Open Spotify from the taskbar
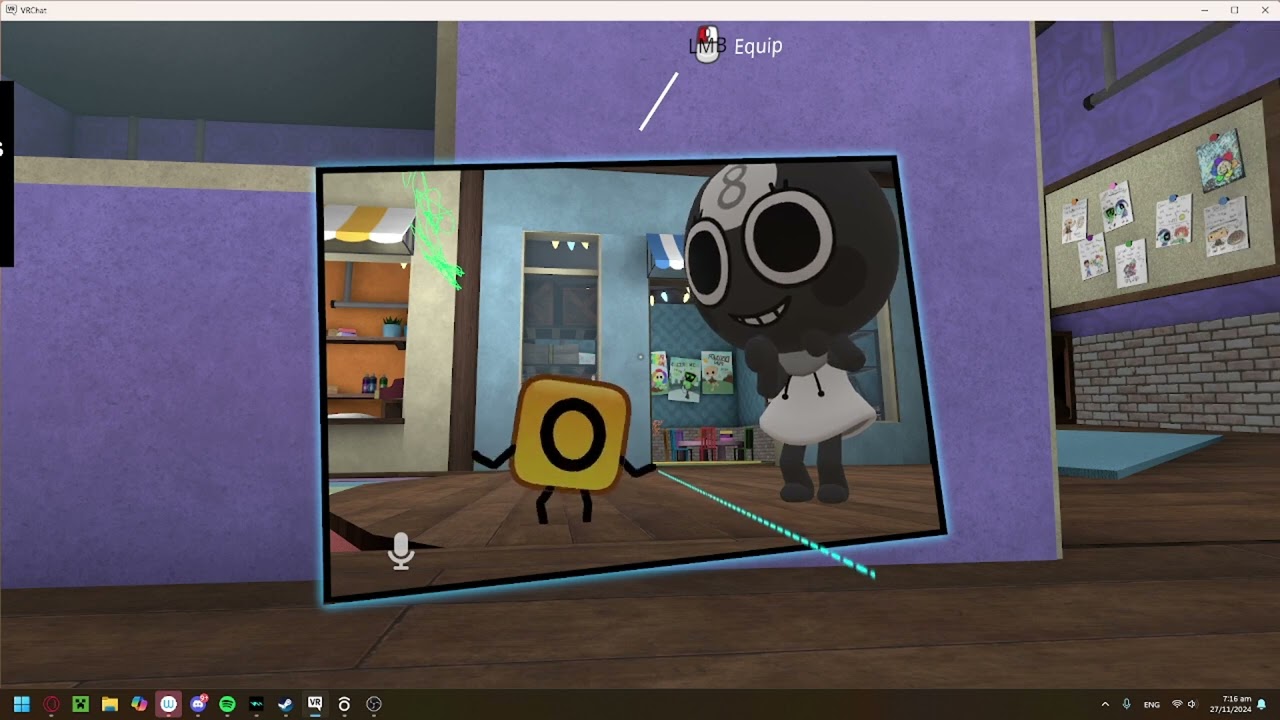The image size is (1280, 720). click(227, 704)
